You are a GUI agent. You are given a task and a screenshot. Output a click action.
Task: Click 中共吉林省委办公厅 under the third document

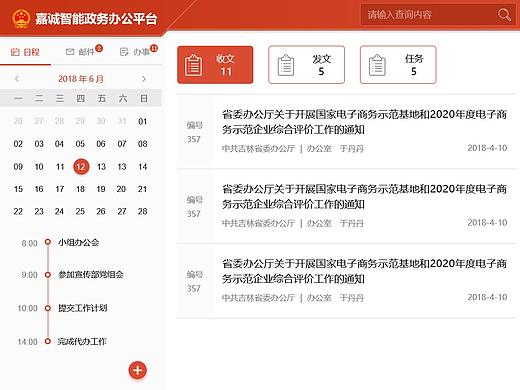[x=258, y=298]
